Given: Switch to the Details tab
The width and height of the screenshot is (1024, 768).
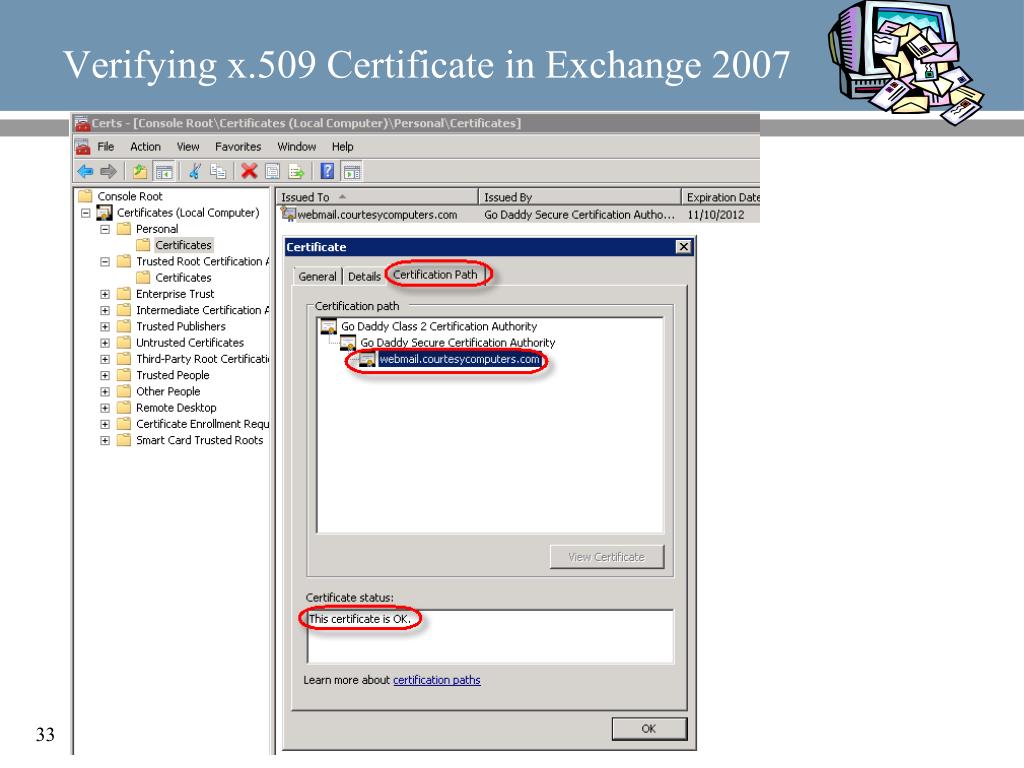Looking at the screenshot, I should (364, 276).
